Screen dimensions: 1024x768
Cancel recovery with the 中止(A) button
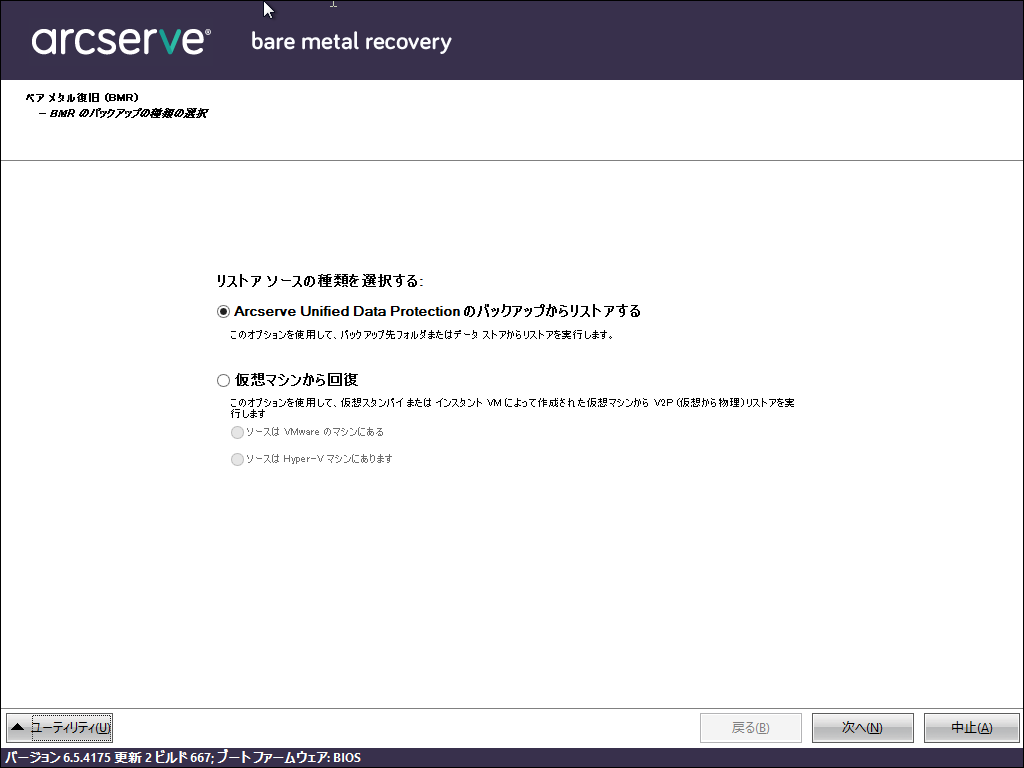click(972, 728)
